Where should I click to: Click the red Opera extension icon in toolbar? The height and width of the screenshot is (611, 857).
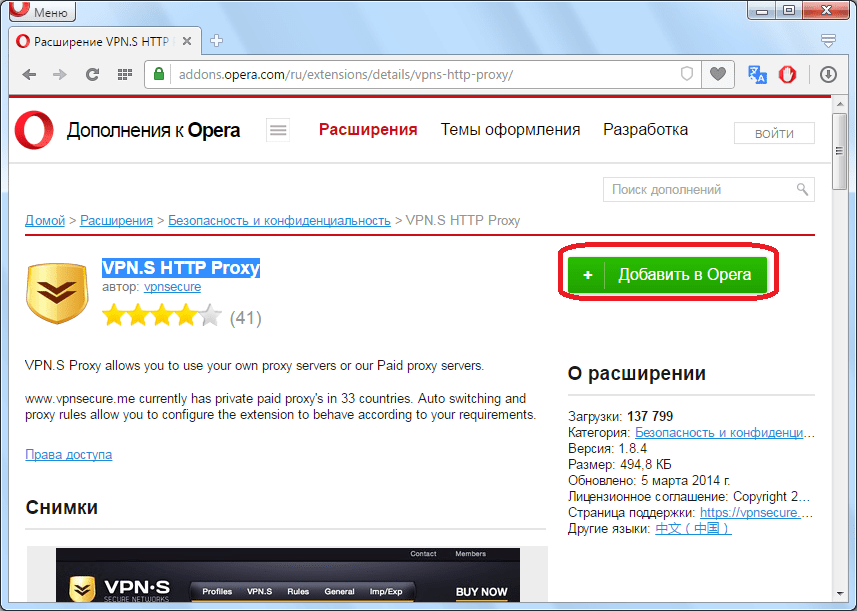787,74
